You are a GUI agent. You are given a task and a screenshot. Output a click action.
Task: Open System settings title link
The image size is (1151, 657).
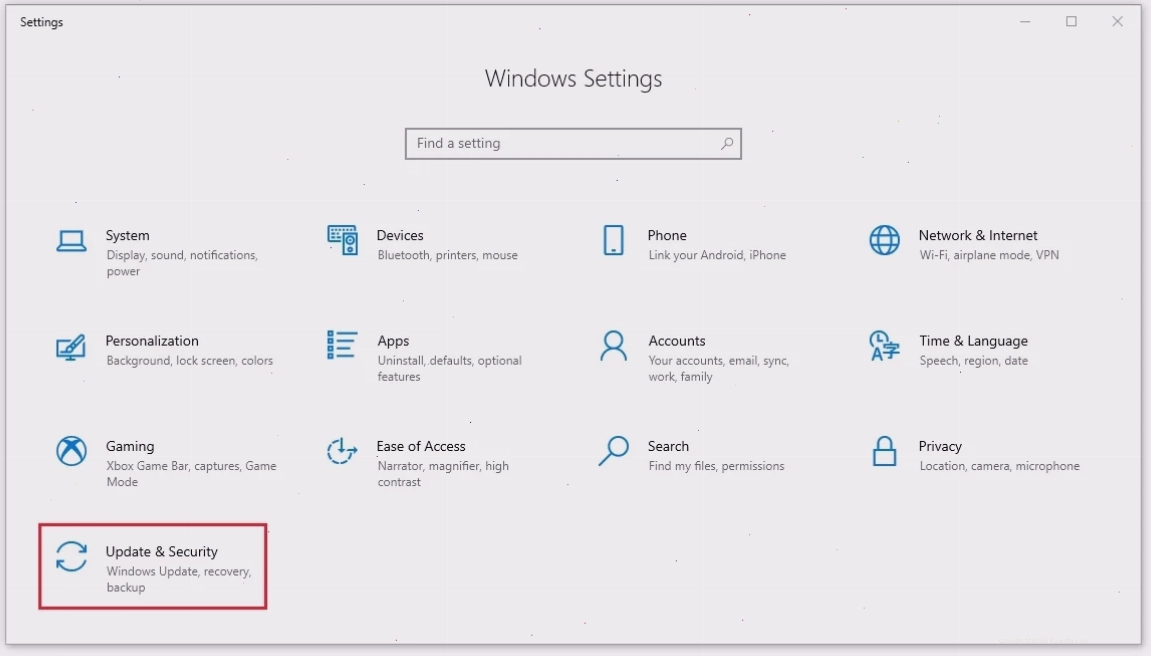tap(128, 236)
